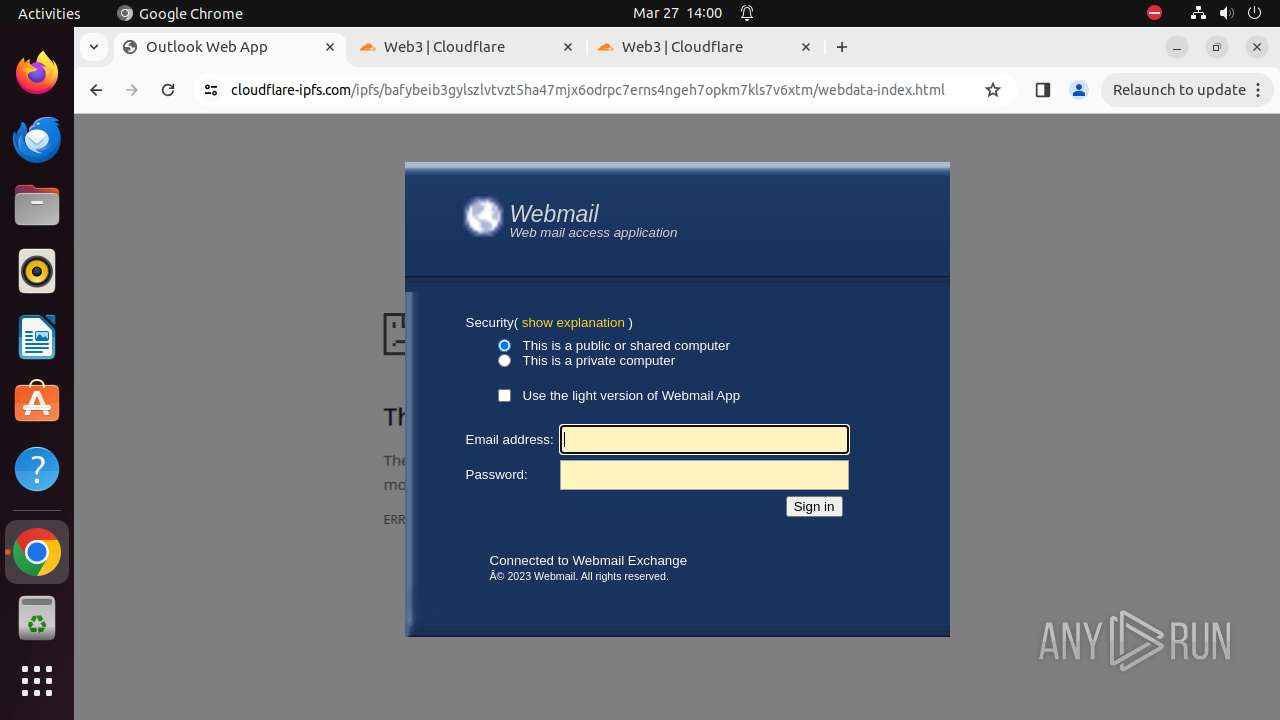Image resolution: width=1280 pixels, height=720 pixels.
Task: Close the Chrome window
Action: point(1257,47)
